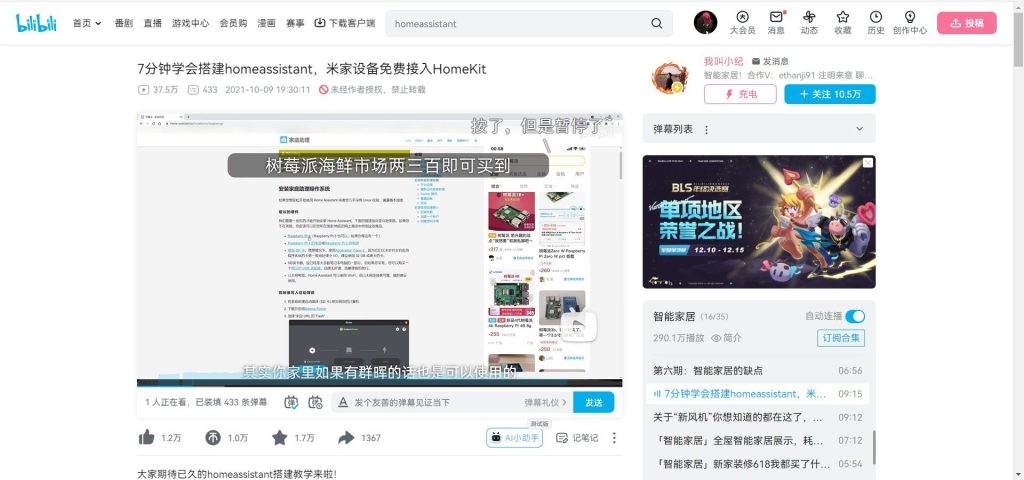Click uploader's avatar picture
1024x480 pixels.
[669, 78]
